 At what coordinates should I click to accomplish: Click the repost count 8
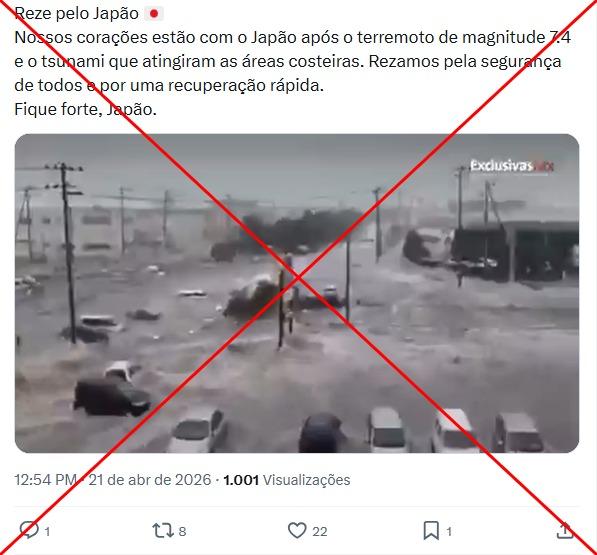182,531
